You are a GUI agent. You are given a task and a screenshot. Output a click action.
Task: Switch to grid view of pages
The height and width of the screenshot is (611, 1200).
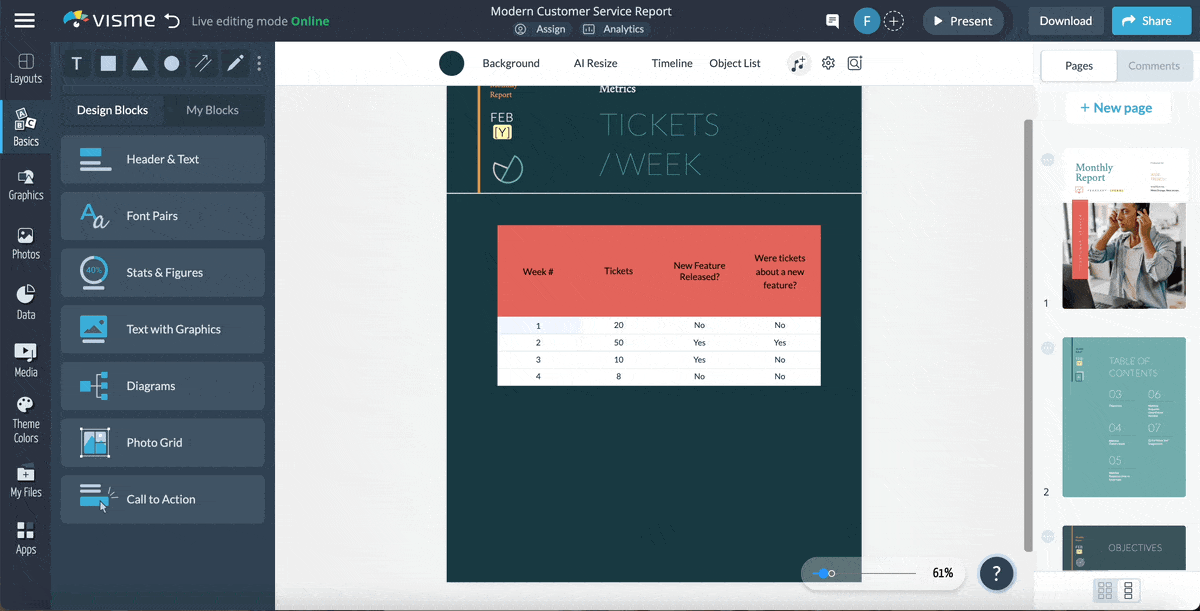coord(1105,590)
